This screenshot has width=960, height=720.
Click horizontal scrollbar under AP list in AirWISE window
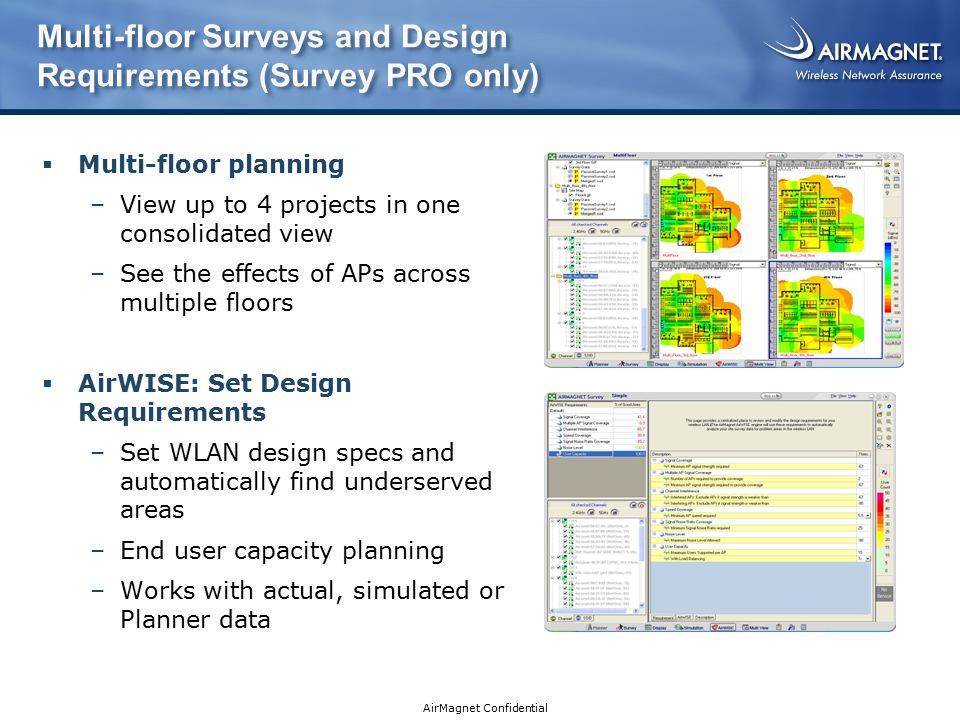click(x=594, y=610)
